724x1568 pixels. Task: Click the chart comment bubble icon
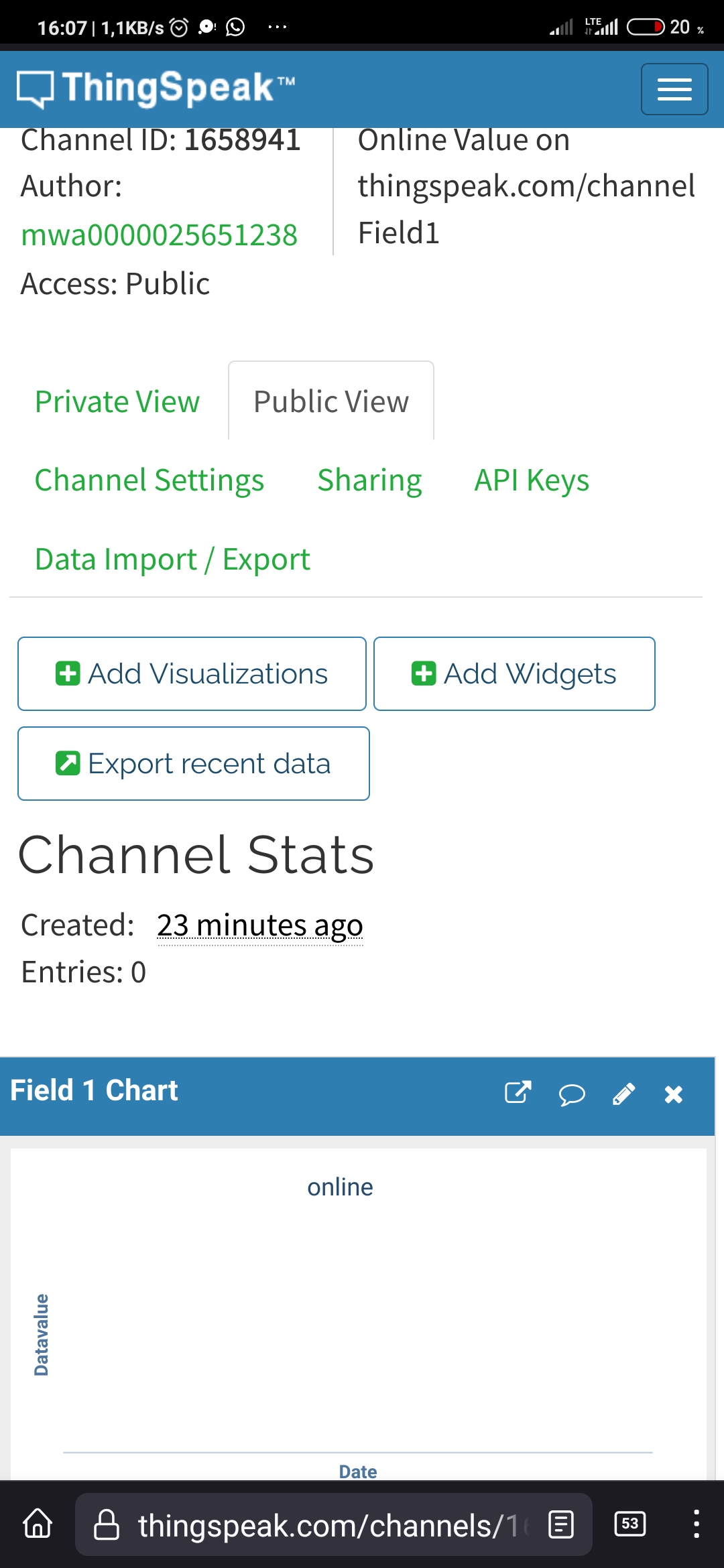tap(571, 1094)
